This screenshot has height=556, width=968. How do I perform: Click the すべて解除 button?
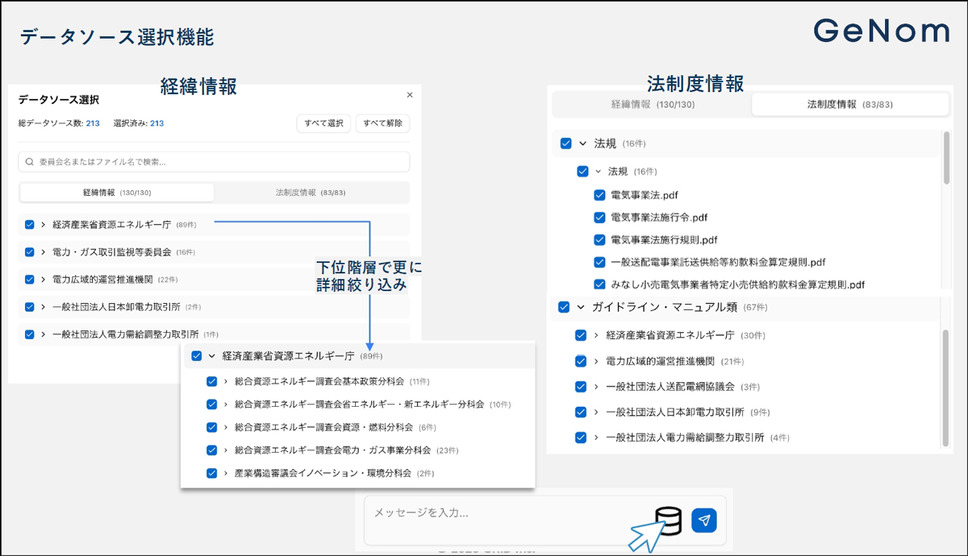click(382, 123)
